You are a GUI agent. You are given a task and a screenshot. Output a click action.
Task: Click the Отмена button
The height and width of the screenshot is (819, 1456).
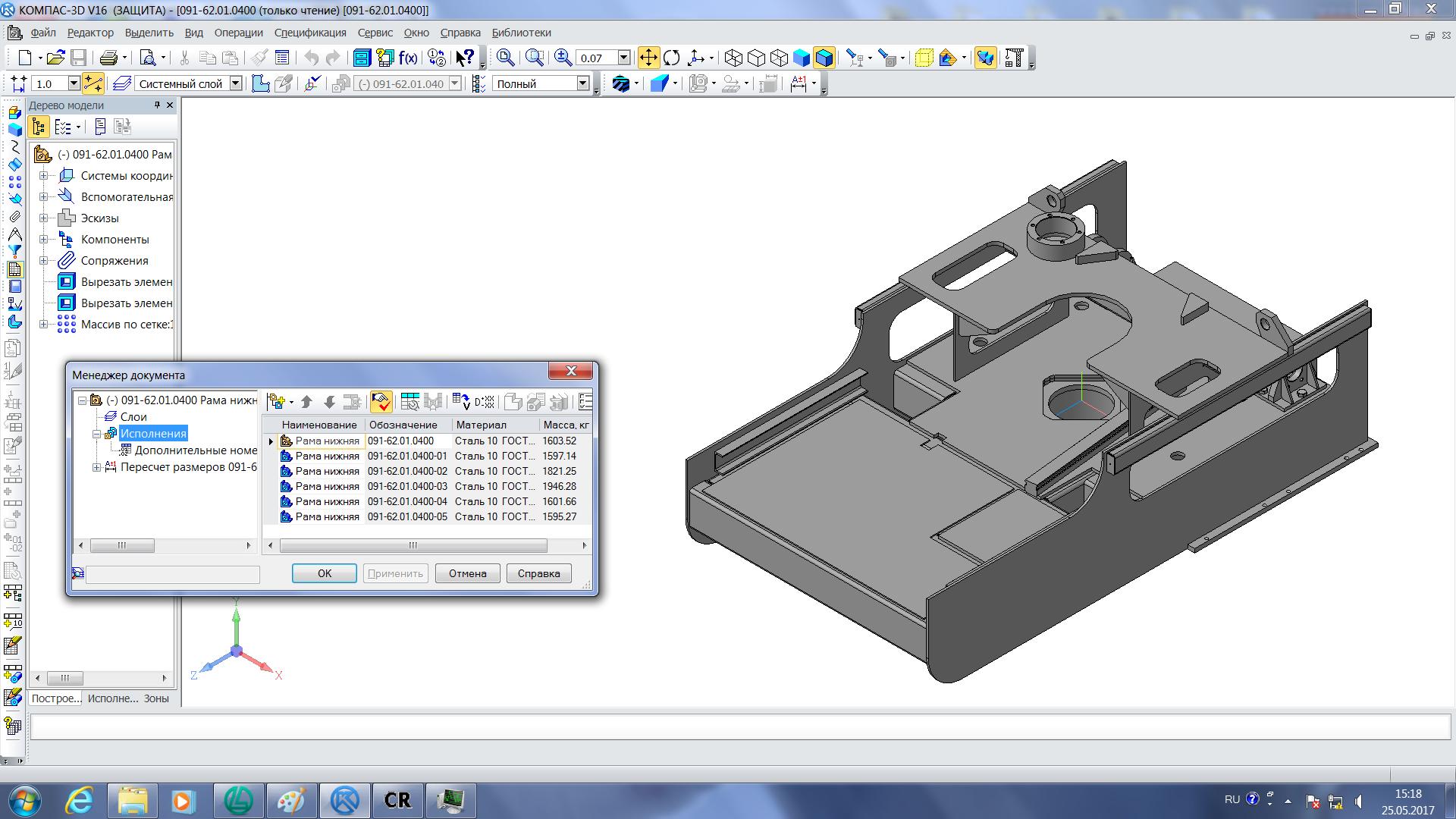pos(467,573)
